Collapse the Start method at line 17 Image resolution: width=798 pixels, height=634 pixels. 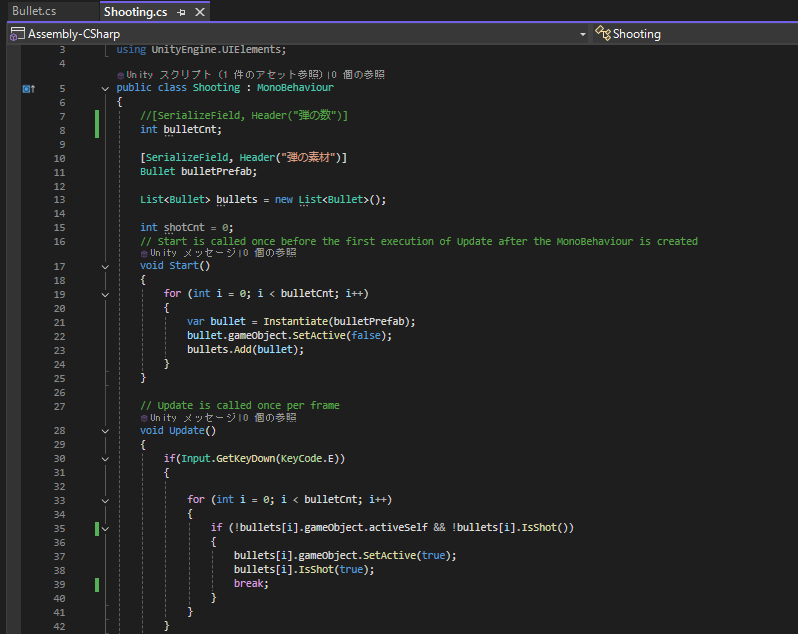105,267
